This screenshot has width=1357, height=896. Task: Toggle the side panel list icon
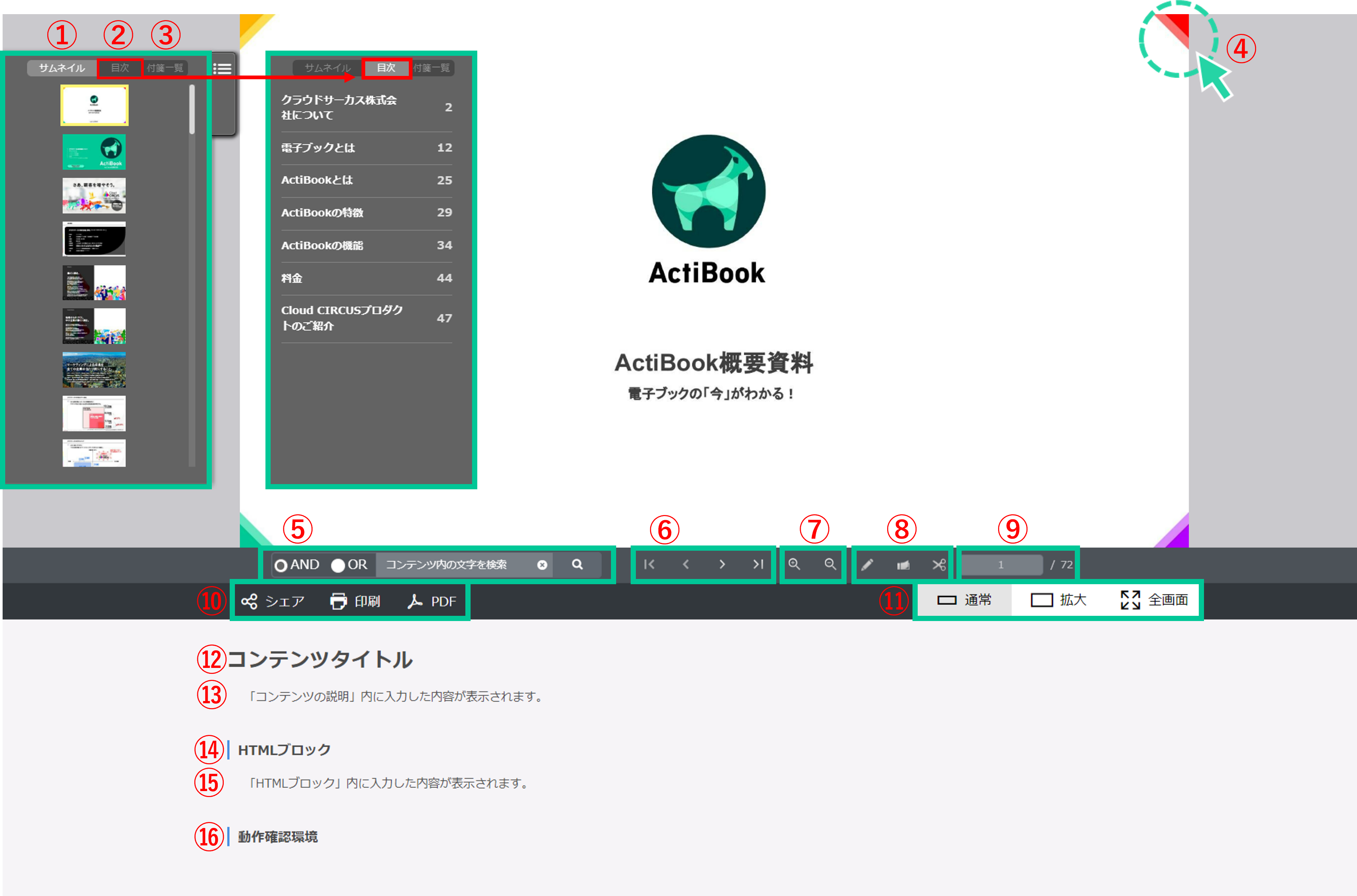click(222, 68)
